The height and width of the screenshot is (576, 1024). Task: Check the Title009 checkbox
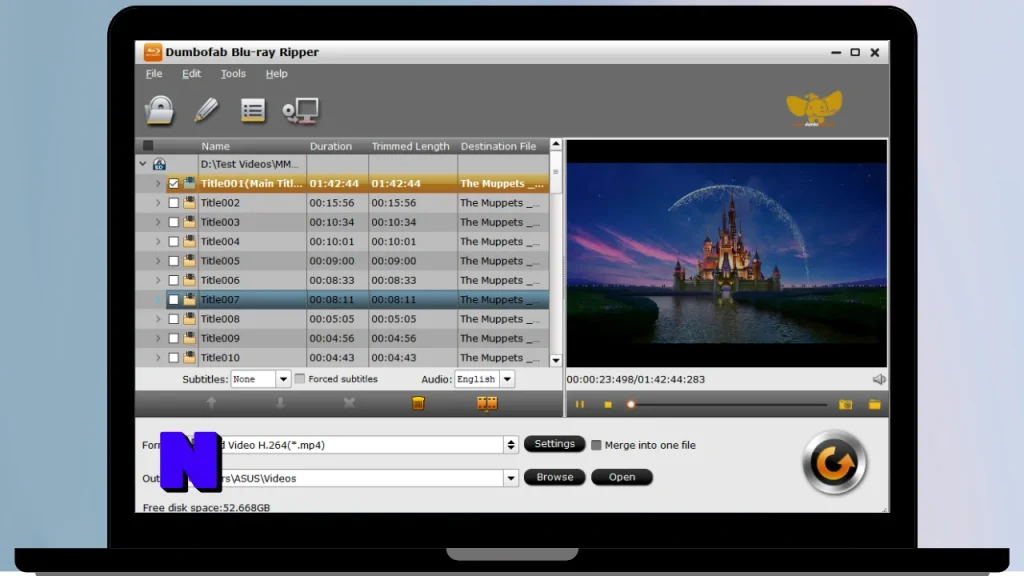point(173,338)
